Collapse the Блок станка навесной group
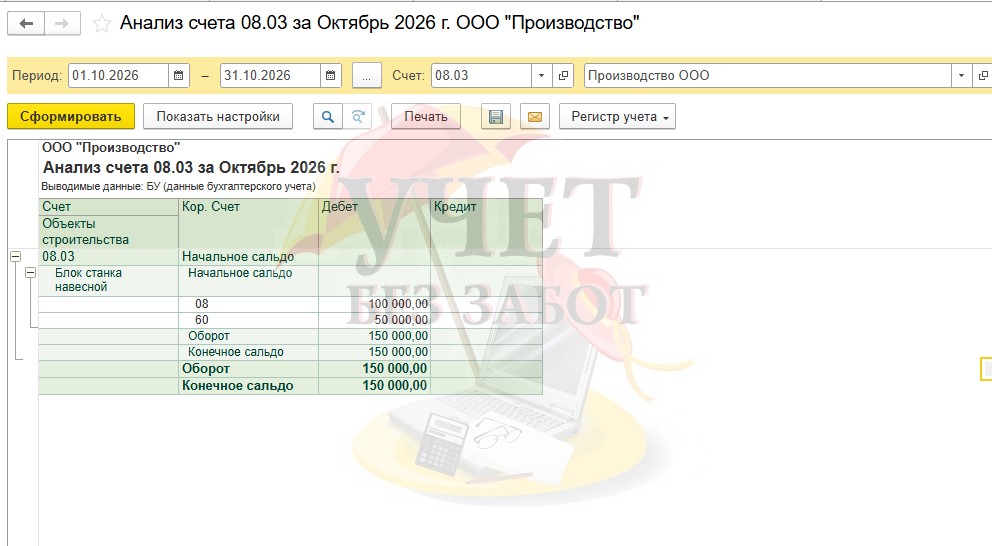 (x=30, y=273)
